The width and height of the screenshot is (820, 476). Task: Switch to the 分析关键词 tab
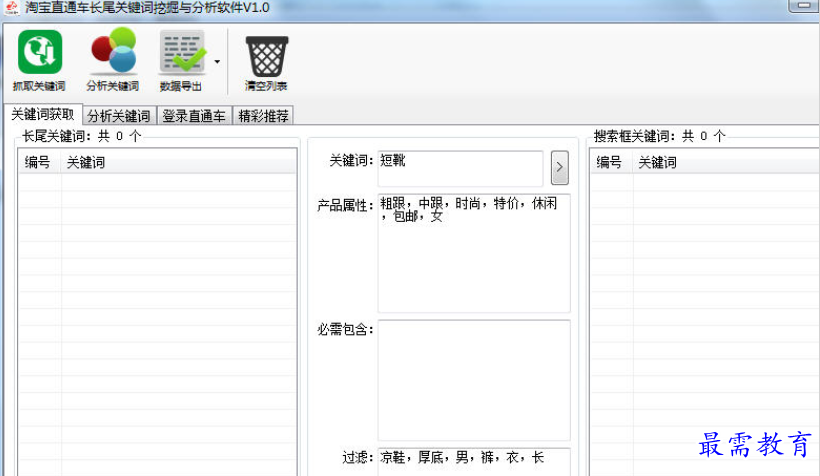119,116
